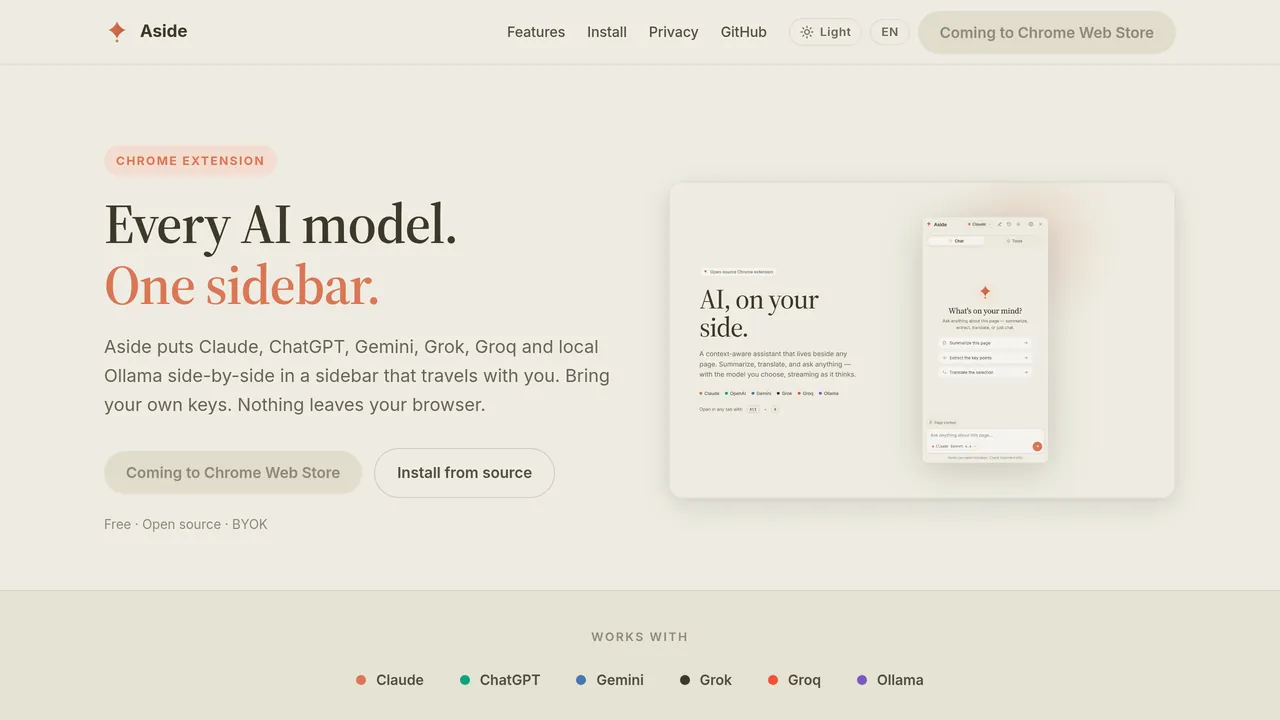Image resolution: width=1280 pixels, height=720 pixels.
Task: Visit the GitHub nav link
Action: point(744,32)
